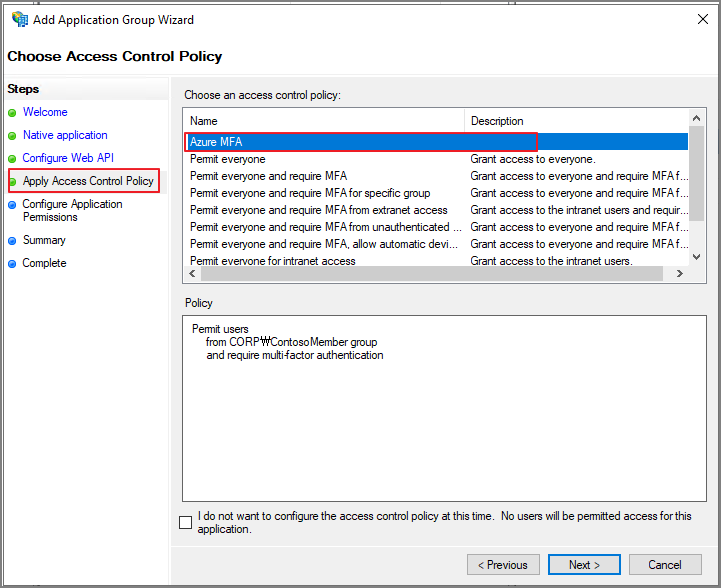Select Permit everyone and require MFA for specific group
This screenshot has height=588, width=721.
(x=310, y=193)
